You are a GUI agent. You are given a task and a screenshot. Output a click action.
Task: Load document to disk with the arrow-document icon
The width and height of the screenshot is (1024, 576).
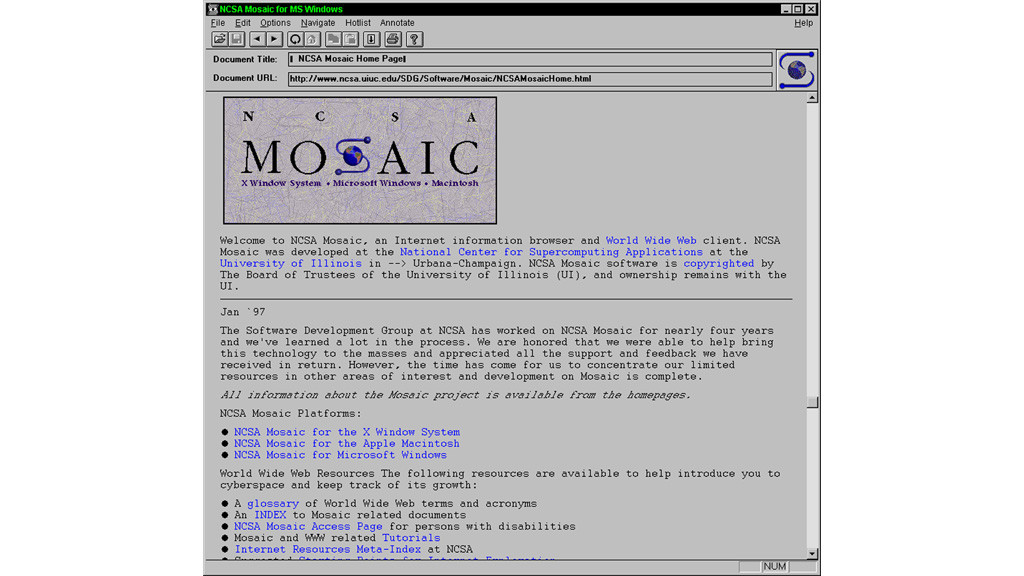point(371,39)
